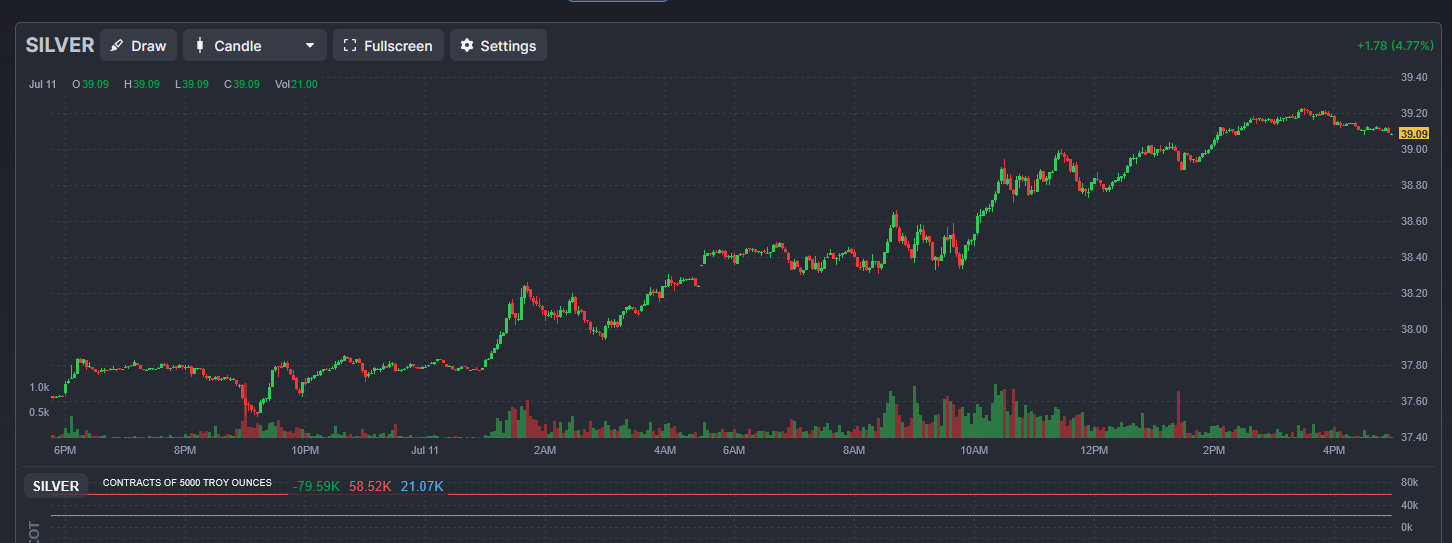Click the 6AM time axis label
Screen dimensions: 1452x543
[734, 452]
